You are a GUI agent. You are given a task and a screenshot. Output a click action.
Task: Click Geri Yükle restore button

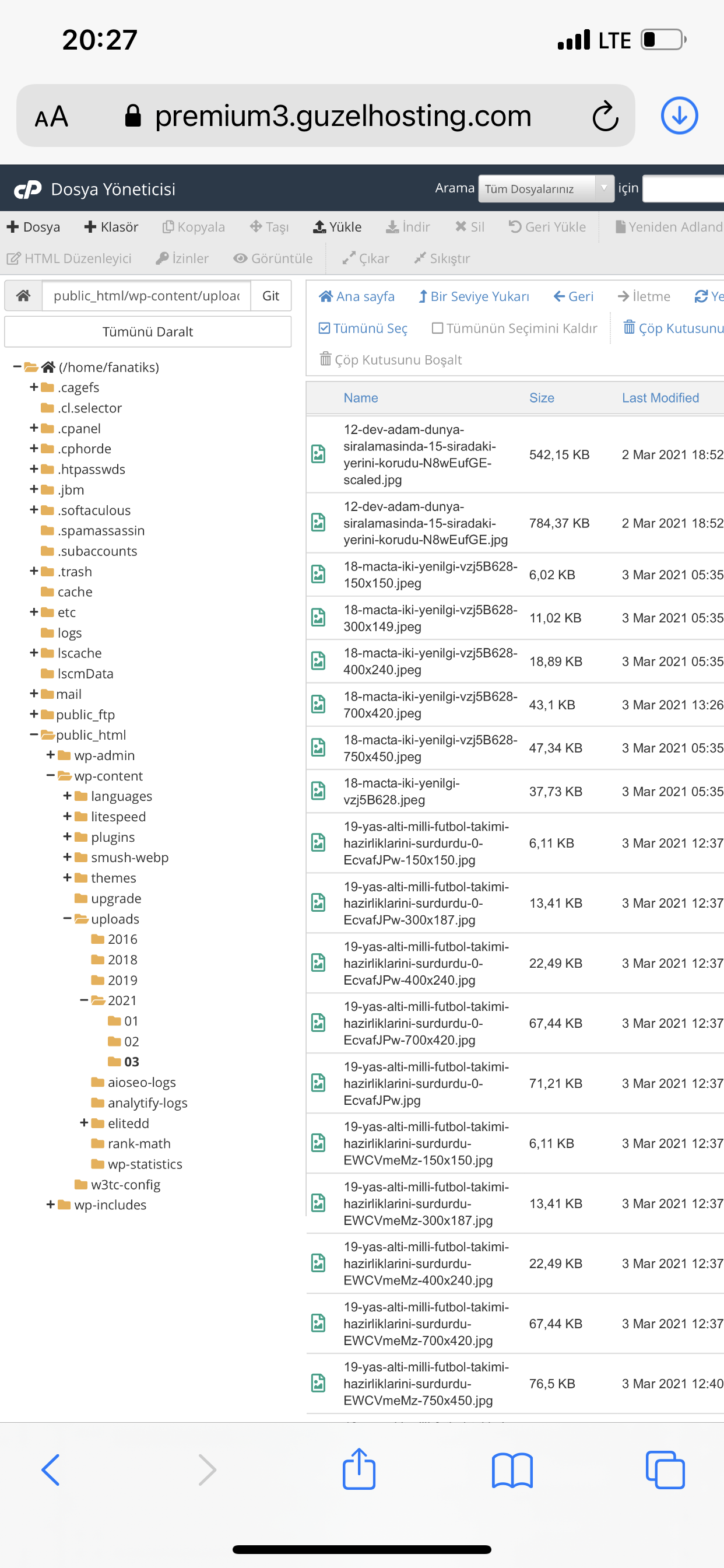[547, 227]
